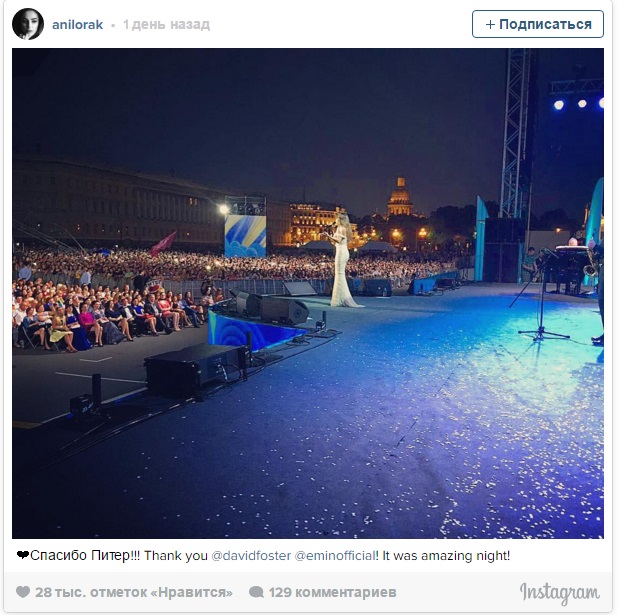Screen dimensions: 619x615
Task: Open the concert stage photo
Action: (x=308, y=293)
